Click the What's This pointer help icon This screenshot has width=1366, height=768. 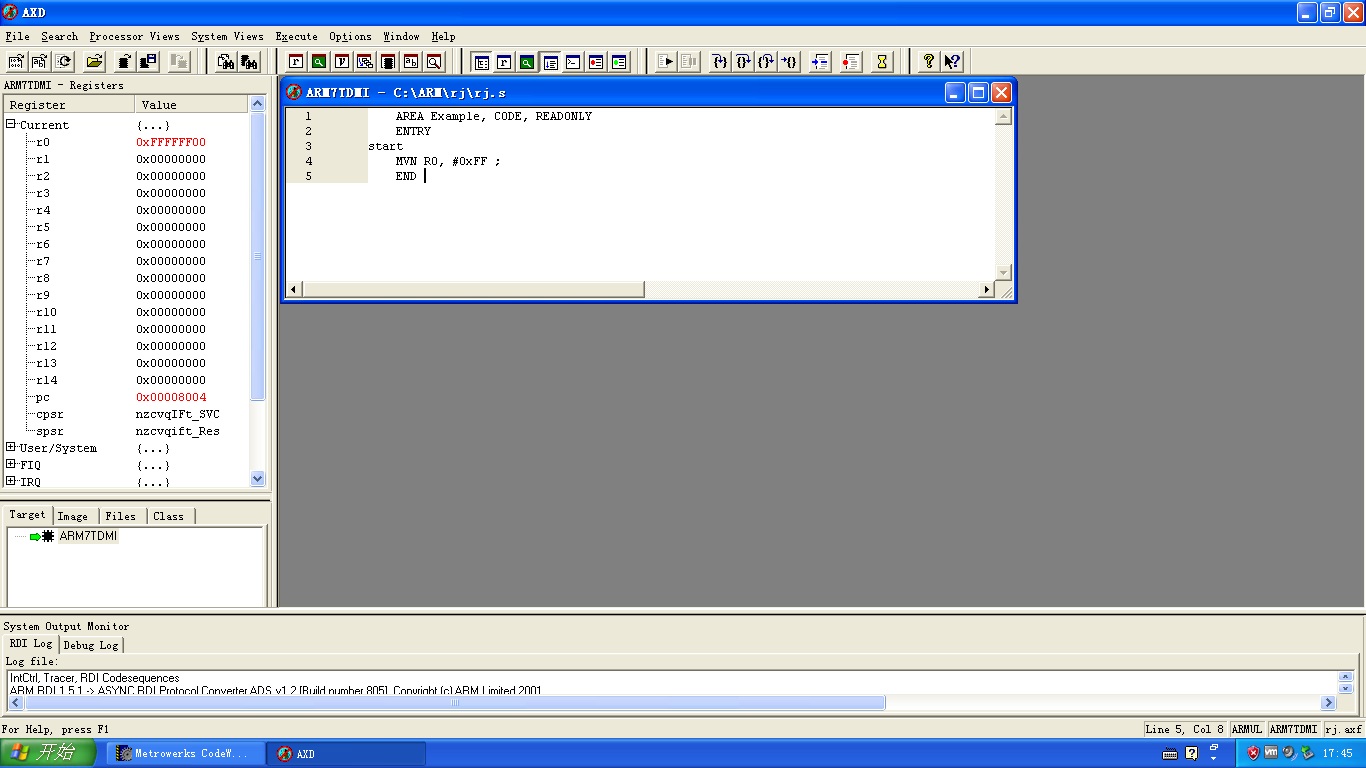click(952, 62)
